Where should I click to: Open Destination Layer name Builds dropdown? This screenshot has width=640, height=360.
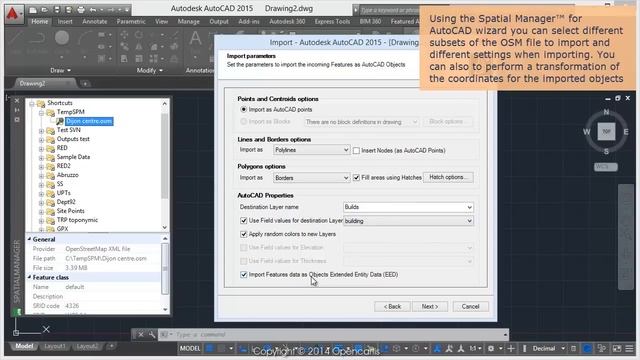[408, 207]
